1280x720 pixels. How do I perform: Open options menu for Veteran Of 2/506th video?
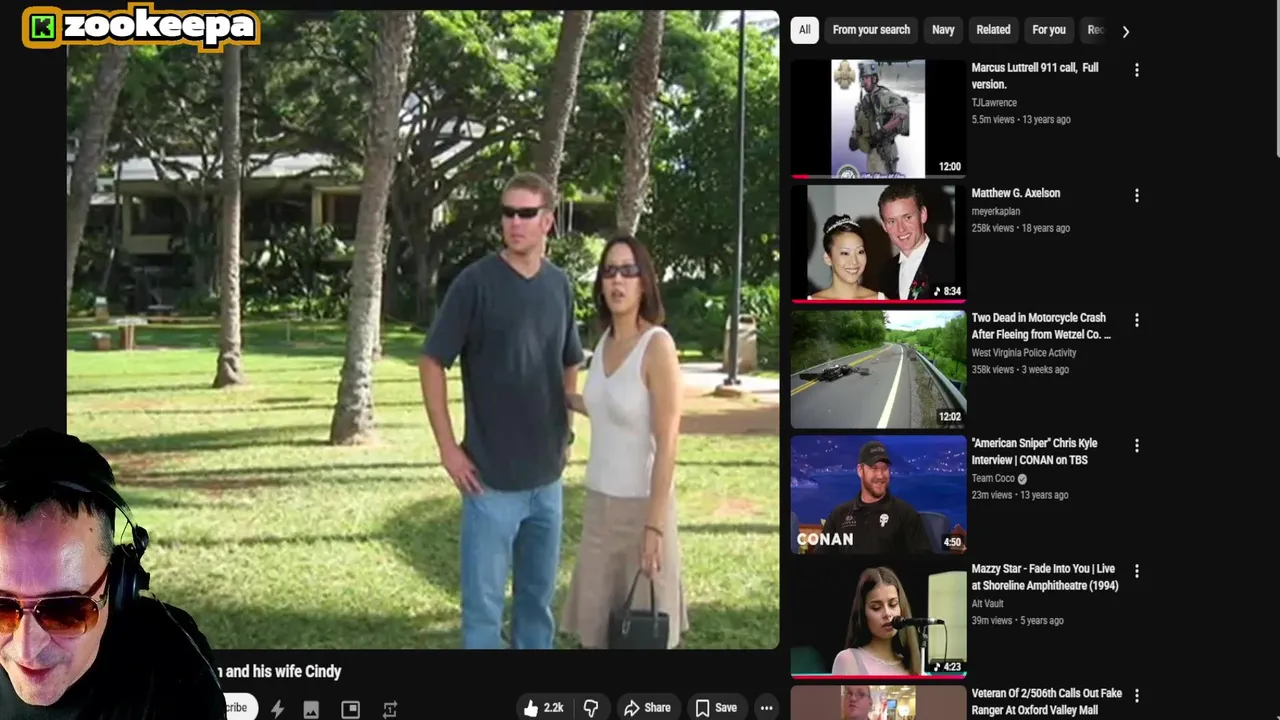click(x=1136, y=695)
